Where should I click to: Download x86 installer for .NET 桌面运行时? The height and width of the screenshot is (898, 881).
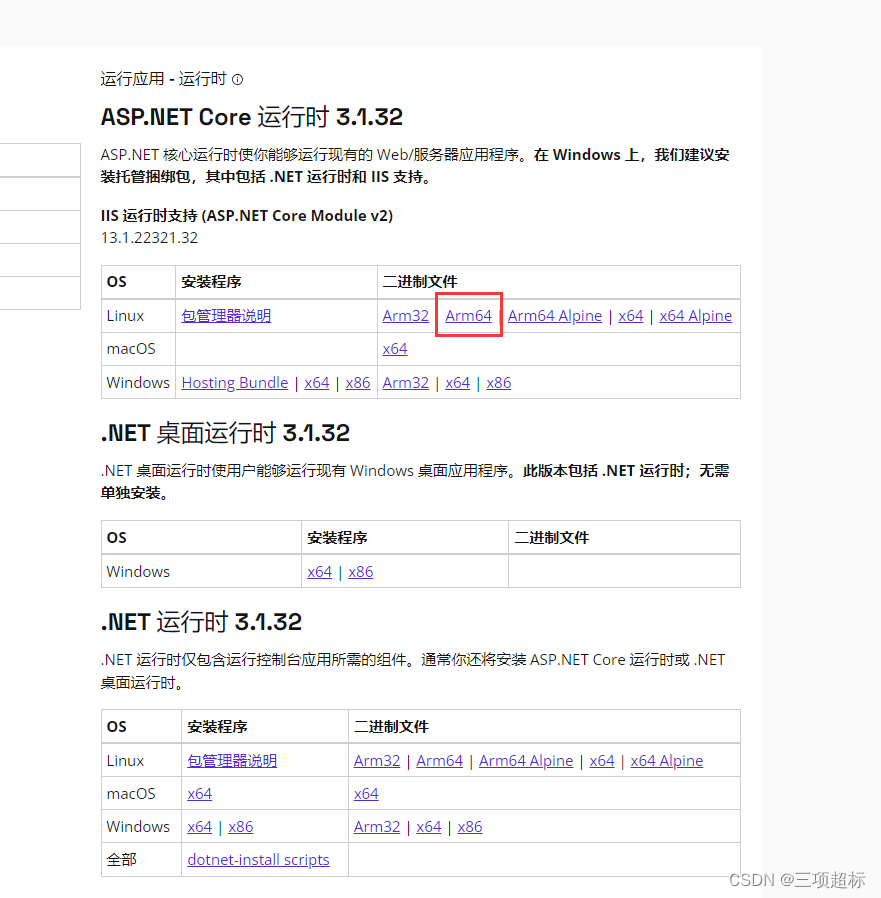[359, 571]
